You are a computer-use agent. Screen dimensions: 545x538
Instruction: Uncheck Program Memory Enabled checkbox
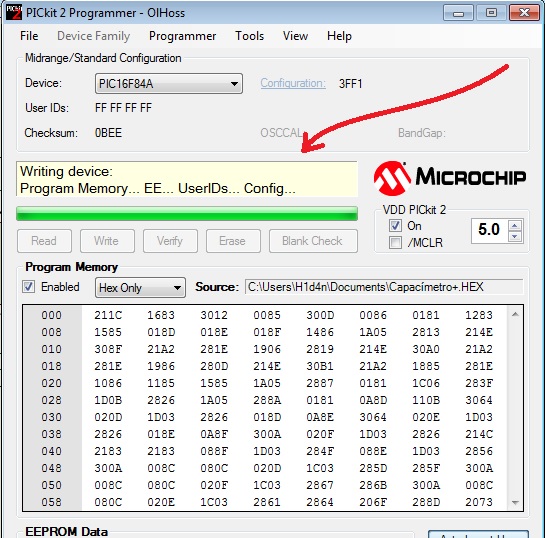click(29, 287)
